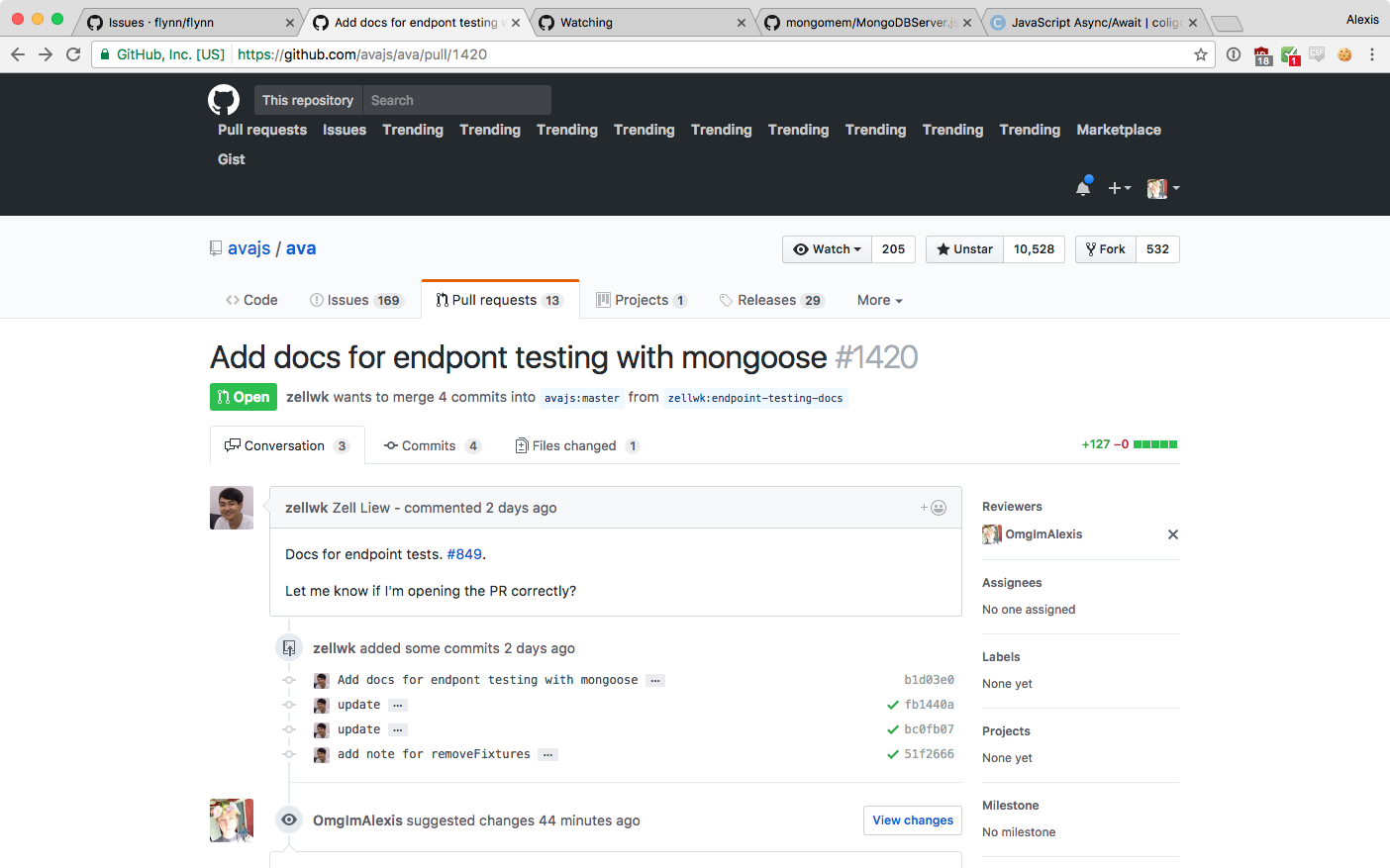Click the View changes button

(912, 820)
